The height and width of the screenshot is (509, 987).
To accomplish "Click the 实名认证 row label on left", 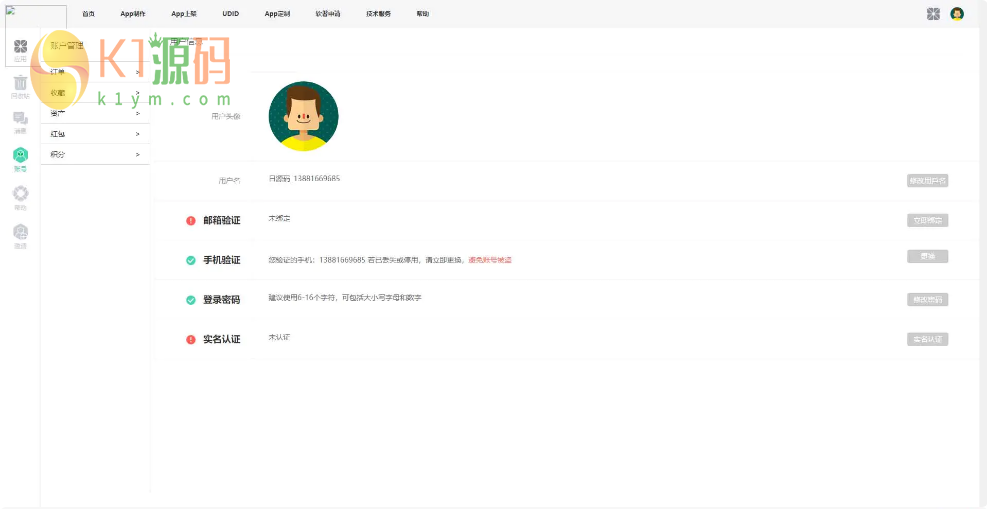I will tap(222, 340).
